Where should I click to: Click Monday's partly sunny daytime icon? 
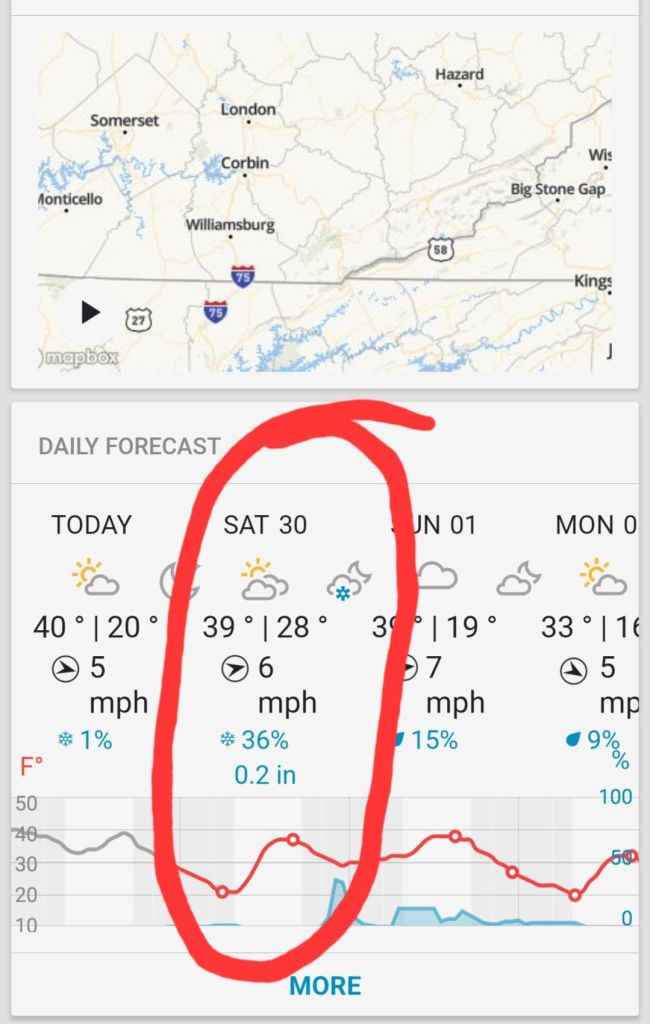click(x=602, y=577)
